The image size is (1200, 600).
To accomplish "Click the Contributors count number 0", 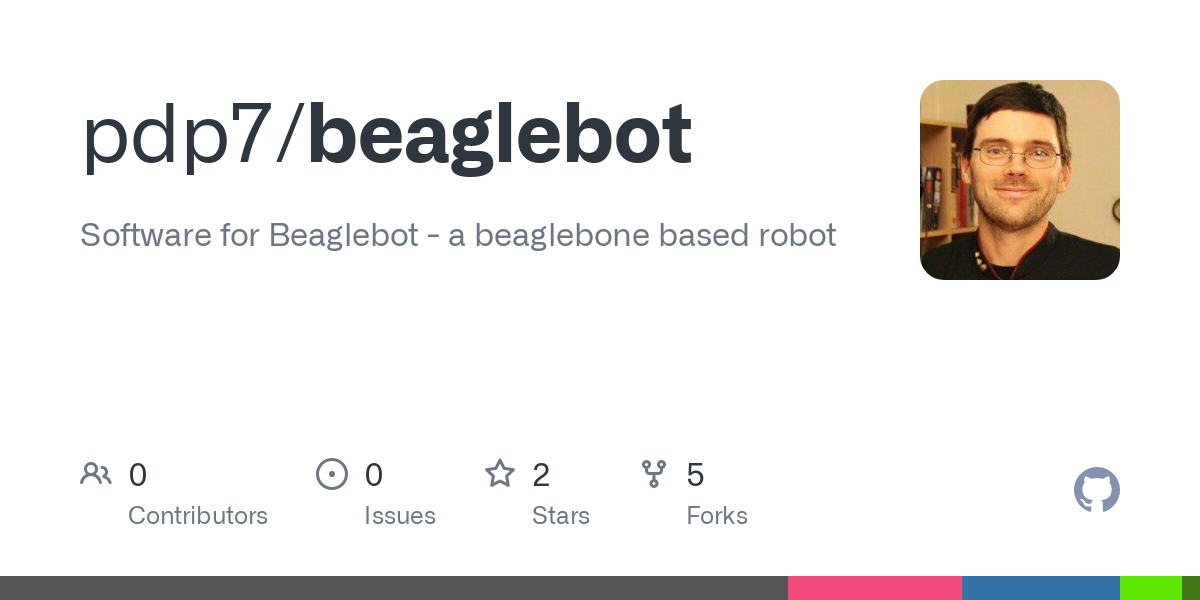I will 138,475.
